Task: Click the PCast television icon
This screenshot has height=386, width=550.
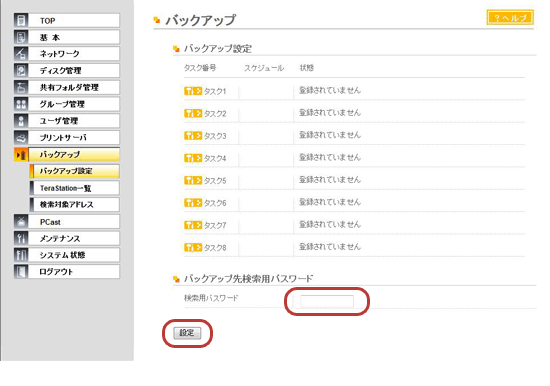Action: click(x=21, y=222)
